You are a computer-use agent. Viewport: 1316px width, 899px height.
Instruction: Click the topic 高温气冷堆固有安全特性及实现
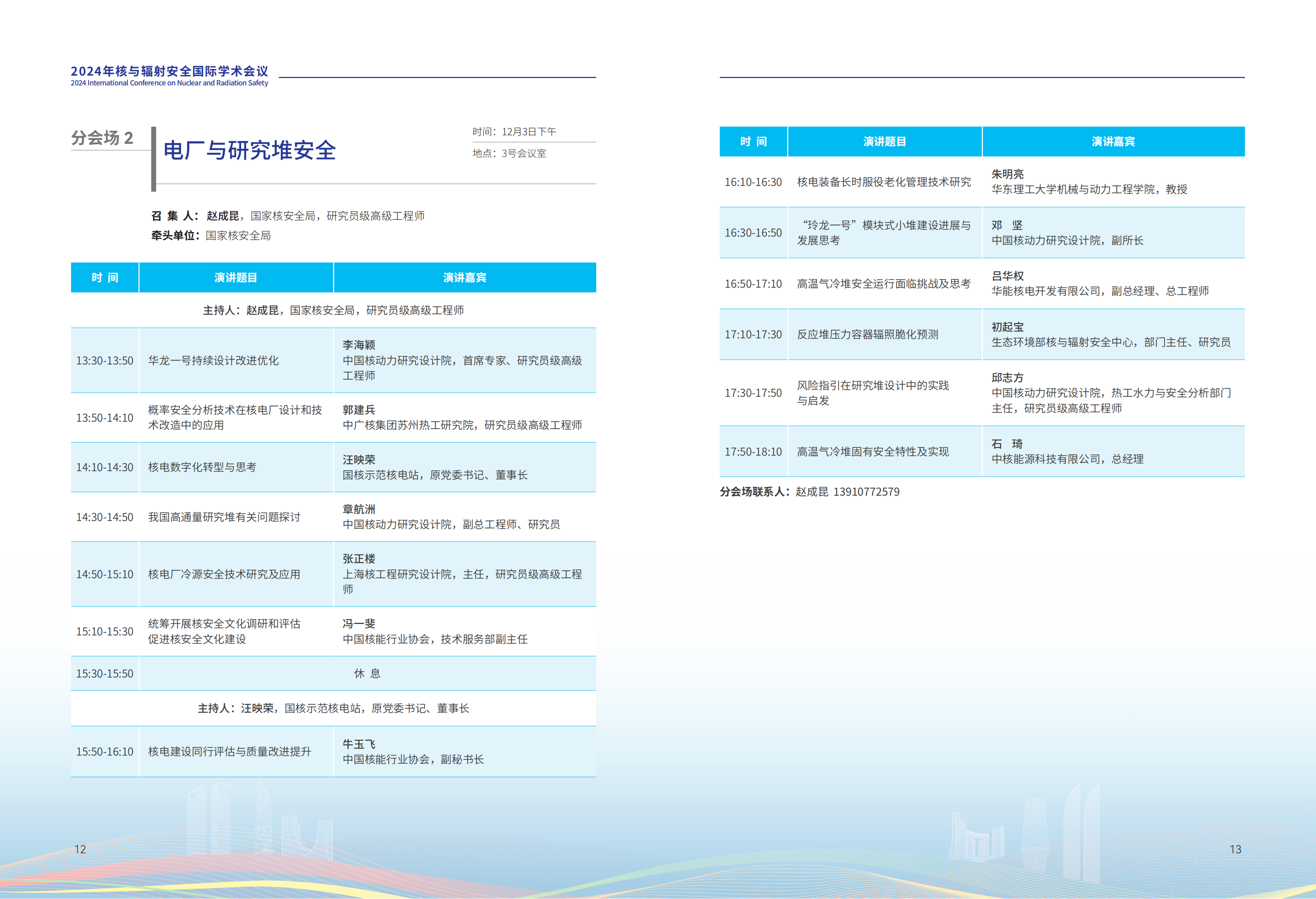click(x=873, y=451)
